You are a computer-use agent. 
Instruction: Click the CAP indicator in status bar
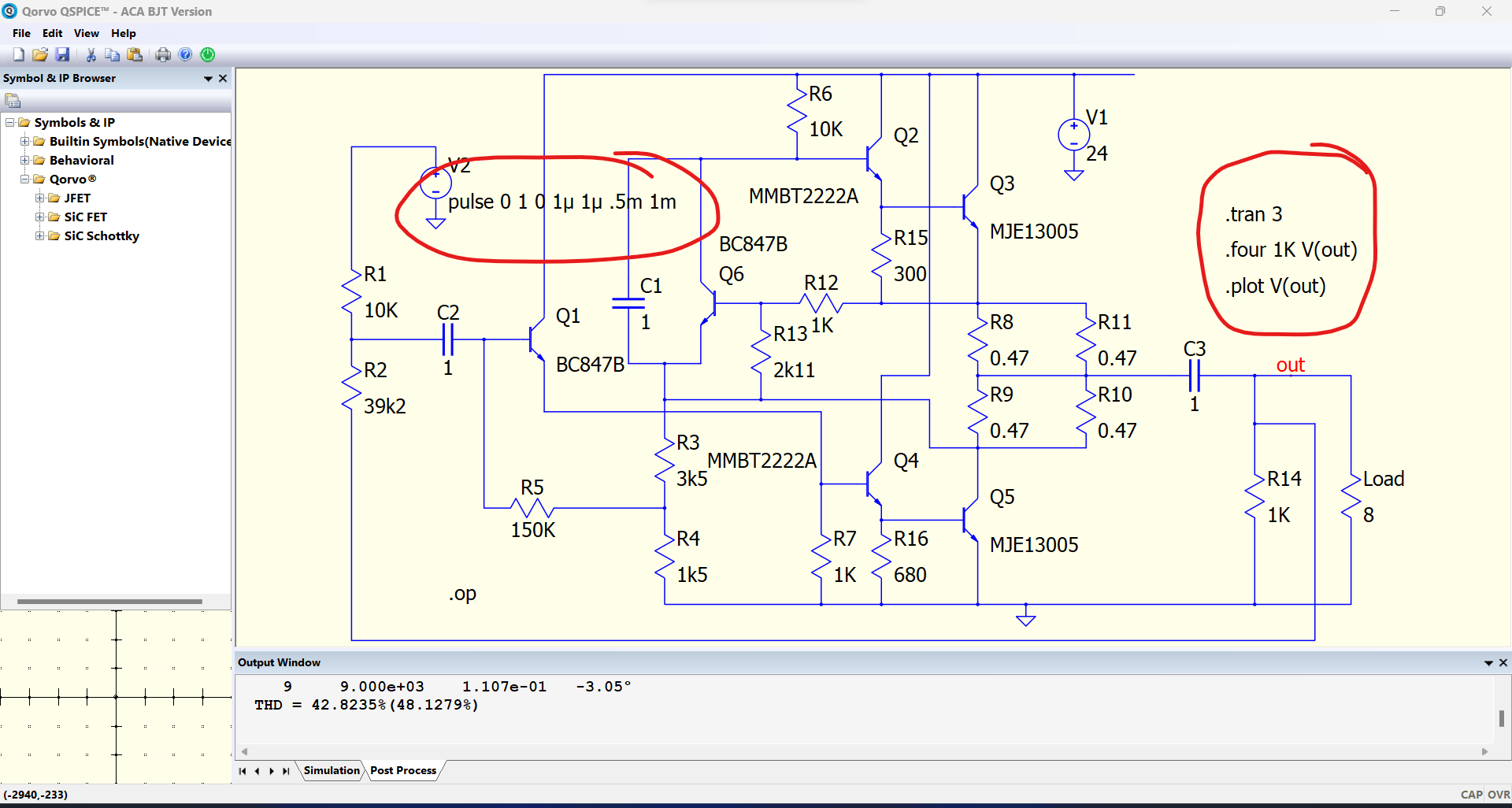[1471, 795]
